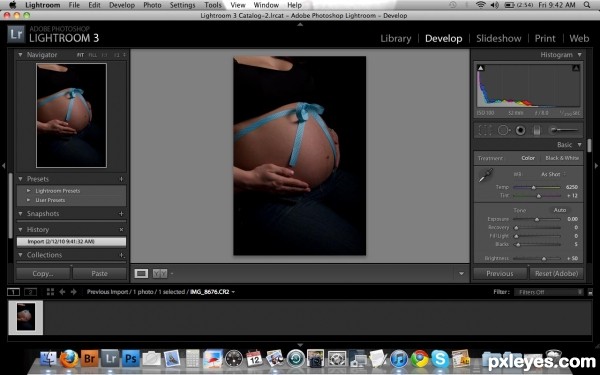Open Firefox from the Dock
The width and height of the screenshot is (600, 375).
coord(69,359)
